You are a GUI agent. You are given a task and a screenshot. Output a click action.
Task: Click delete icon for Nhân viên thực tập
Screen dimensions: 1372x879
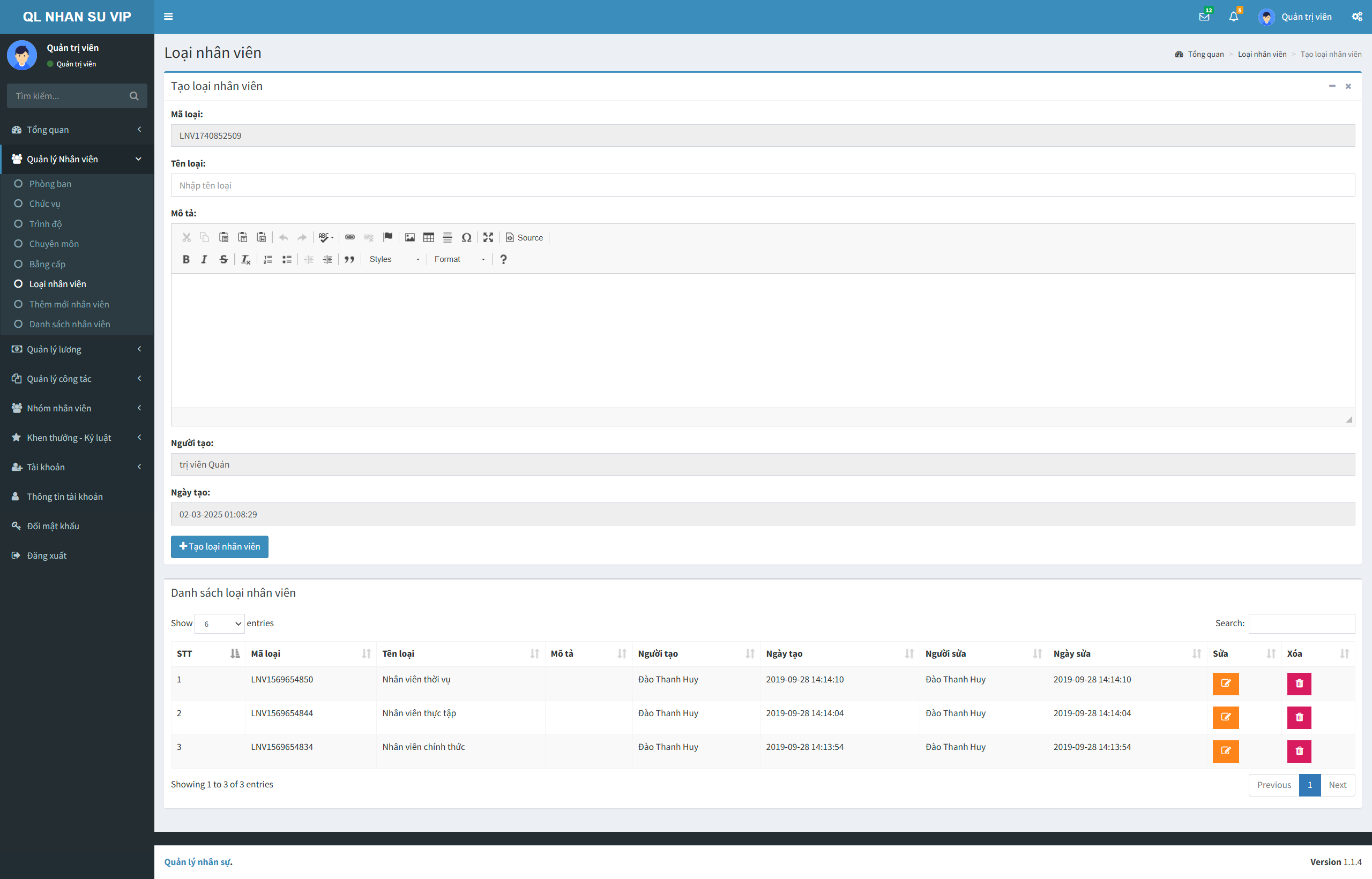tap(1299, 716)
